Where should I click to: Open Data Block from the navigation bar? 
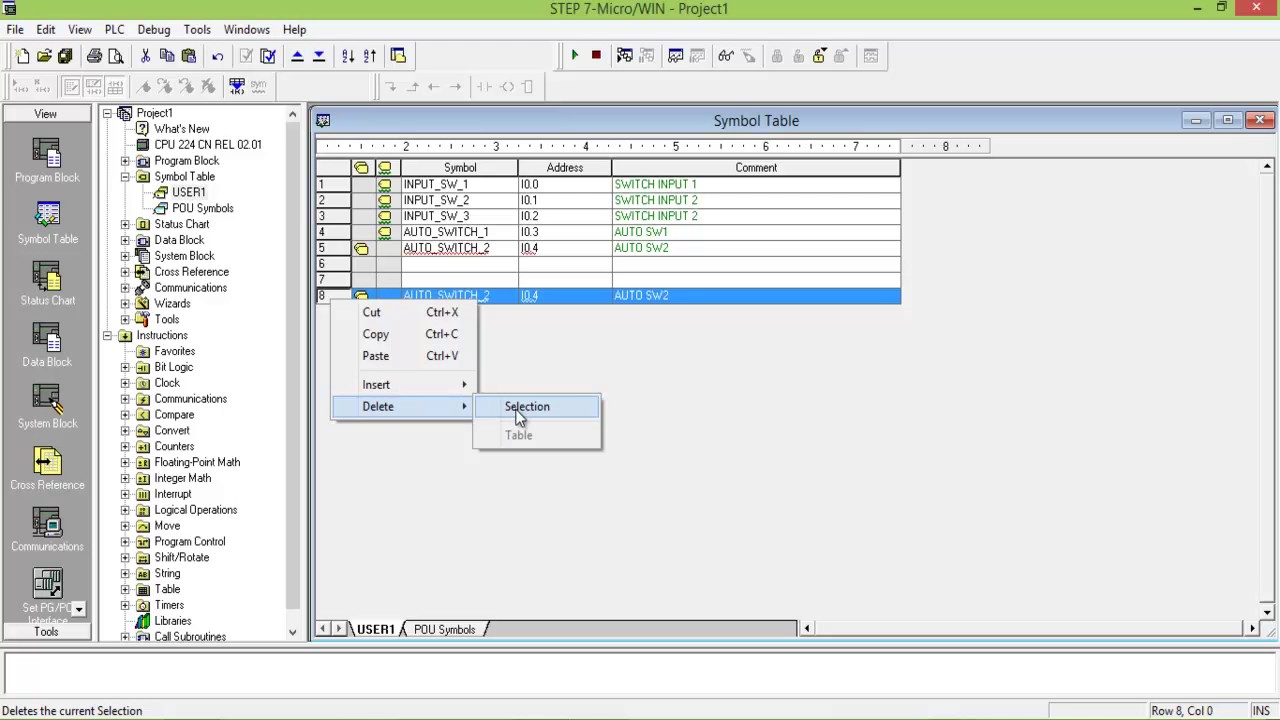(47, 345)
